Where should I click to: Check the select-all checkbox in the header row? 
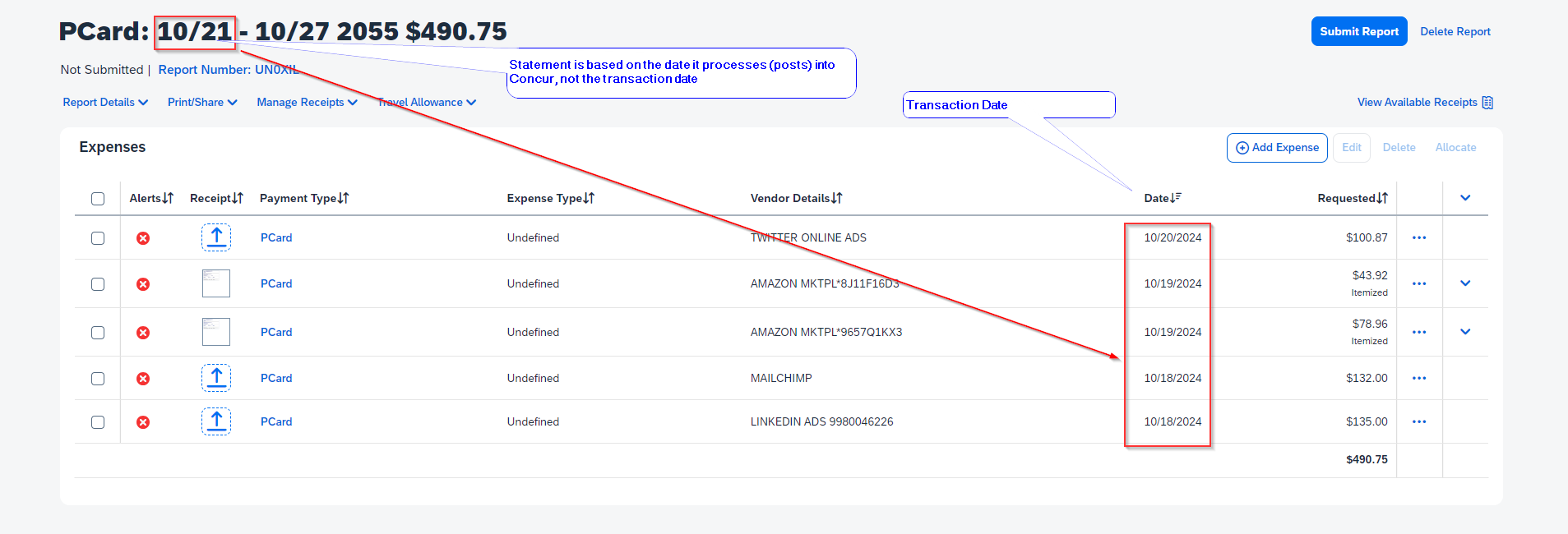[x=98, y=199]
